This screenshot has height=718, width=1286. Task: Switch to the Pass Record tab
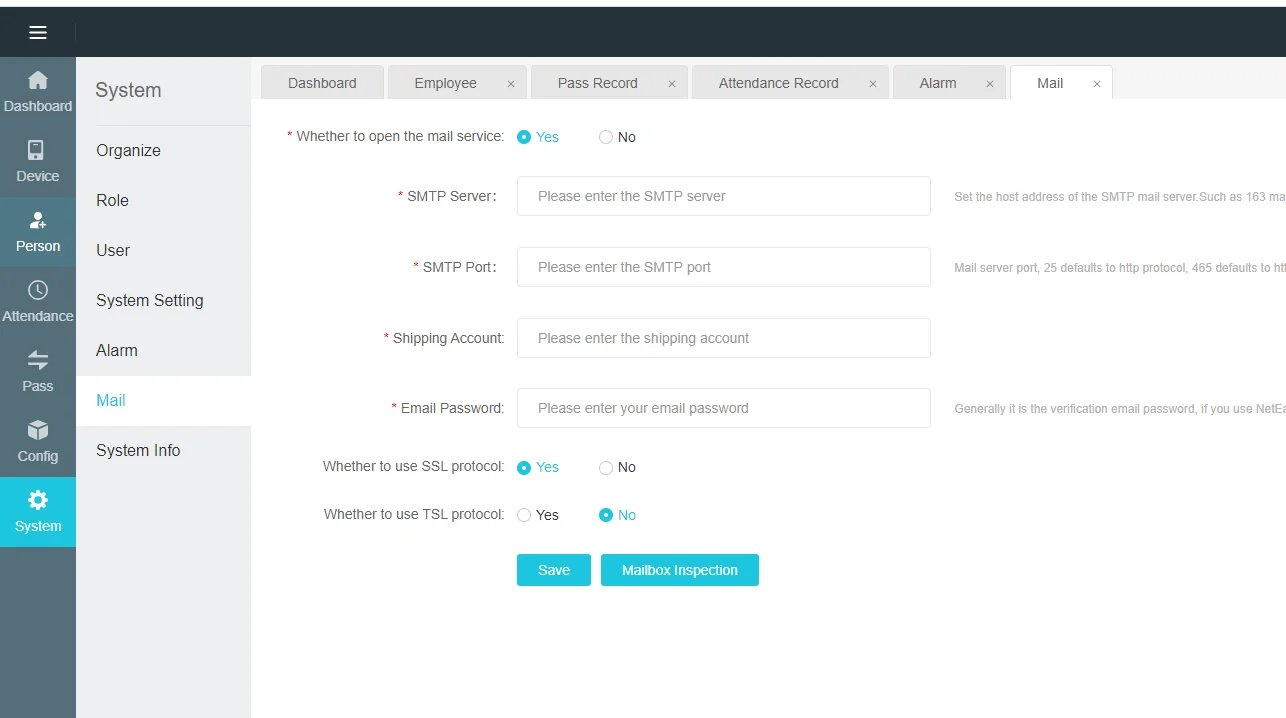point(597,83)
